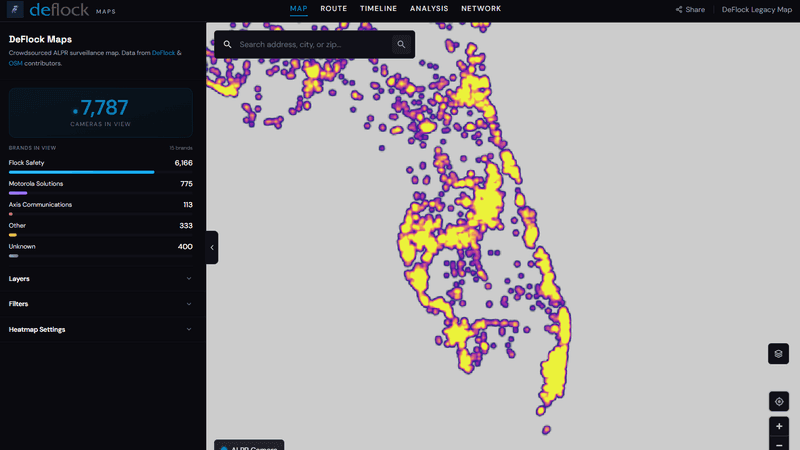
Task: Go to the ANALYSIS tab
Action: tap(429, 9)
